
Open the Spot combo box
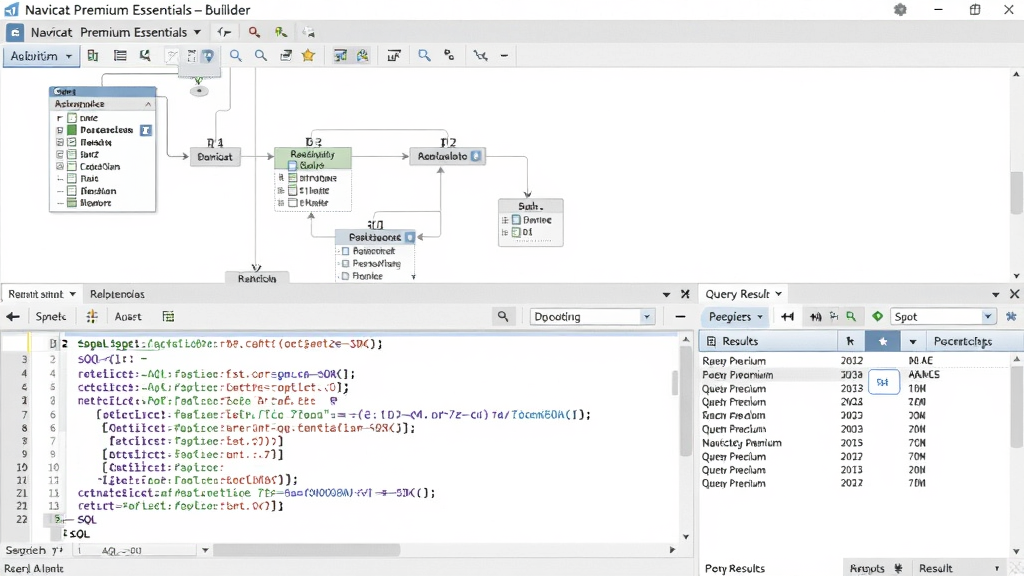point(943,316)
